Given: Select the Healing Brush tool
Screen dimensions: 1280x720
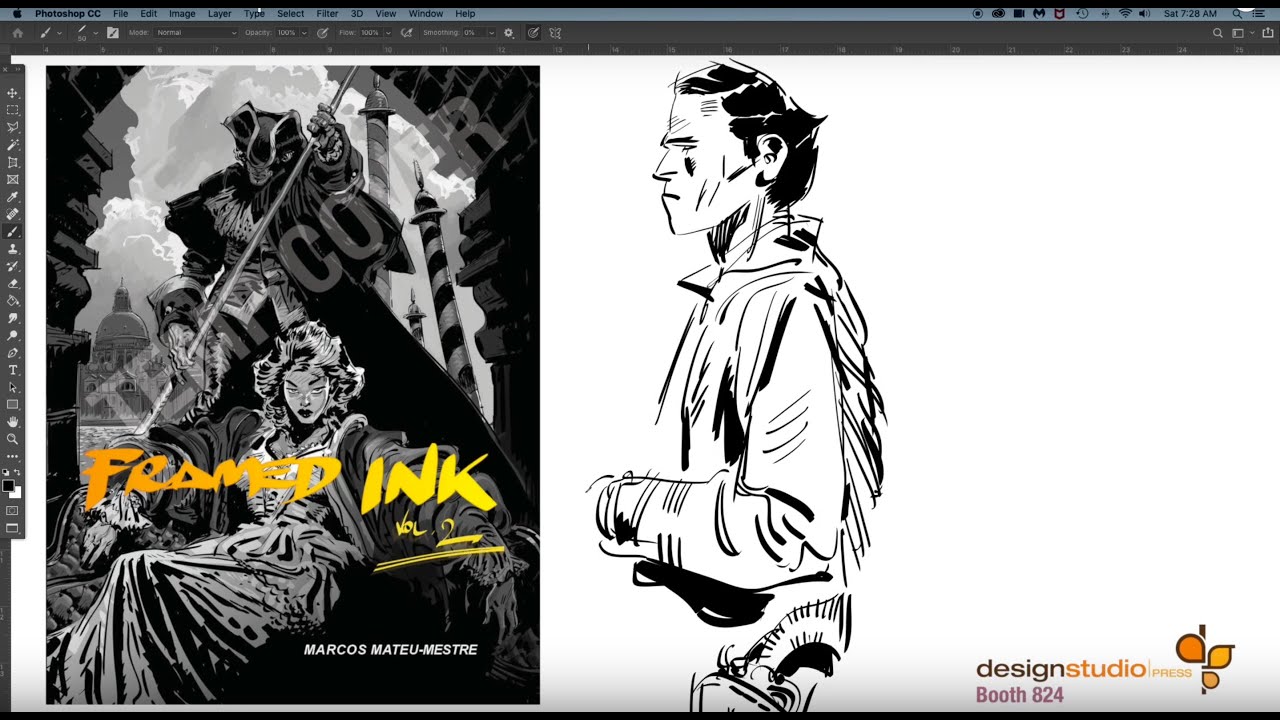Looking at the screenshot, I should coord(13,214).
